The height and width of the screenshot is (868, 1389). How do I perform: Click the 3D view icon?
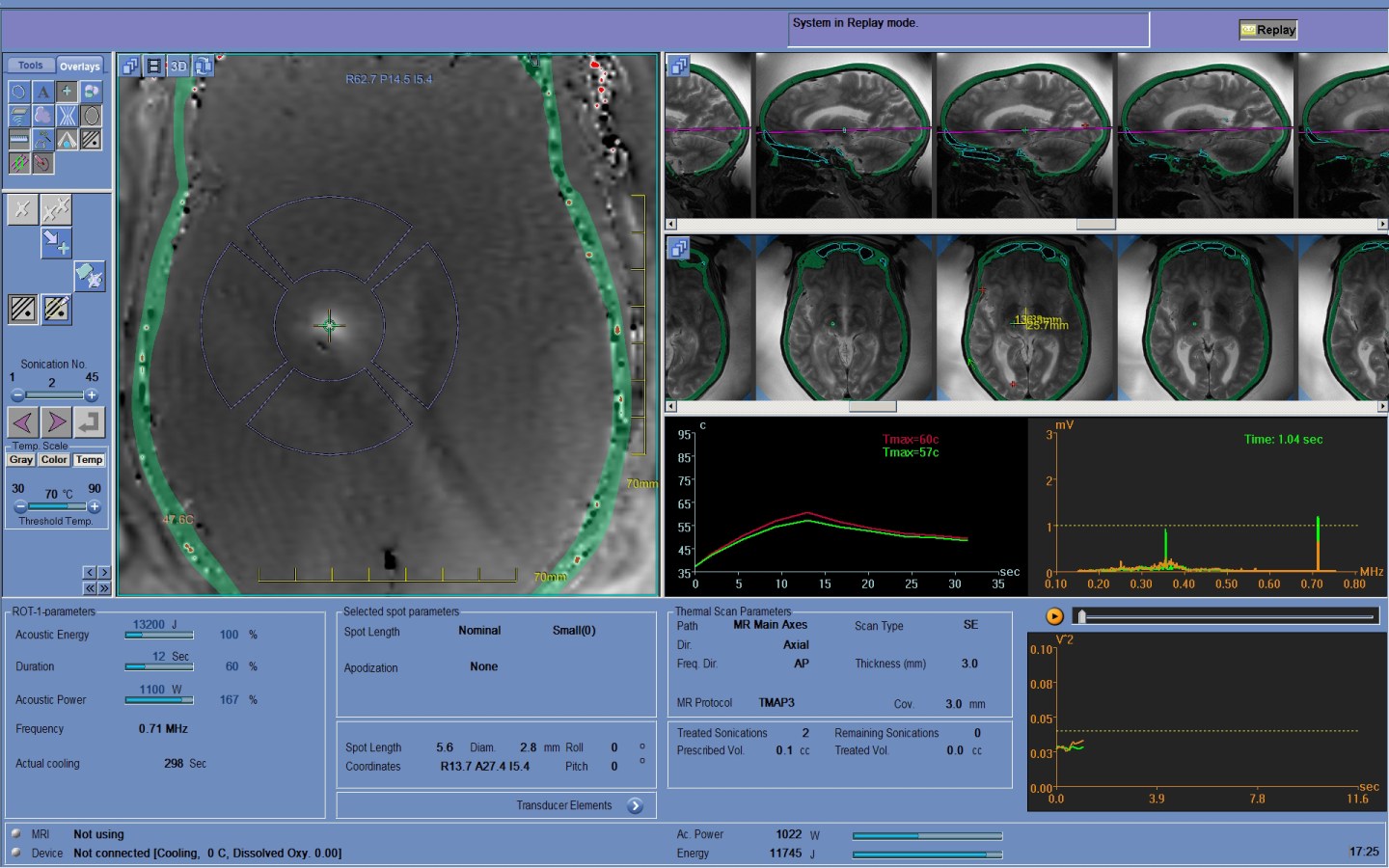point(178,67)
